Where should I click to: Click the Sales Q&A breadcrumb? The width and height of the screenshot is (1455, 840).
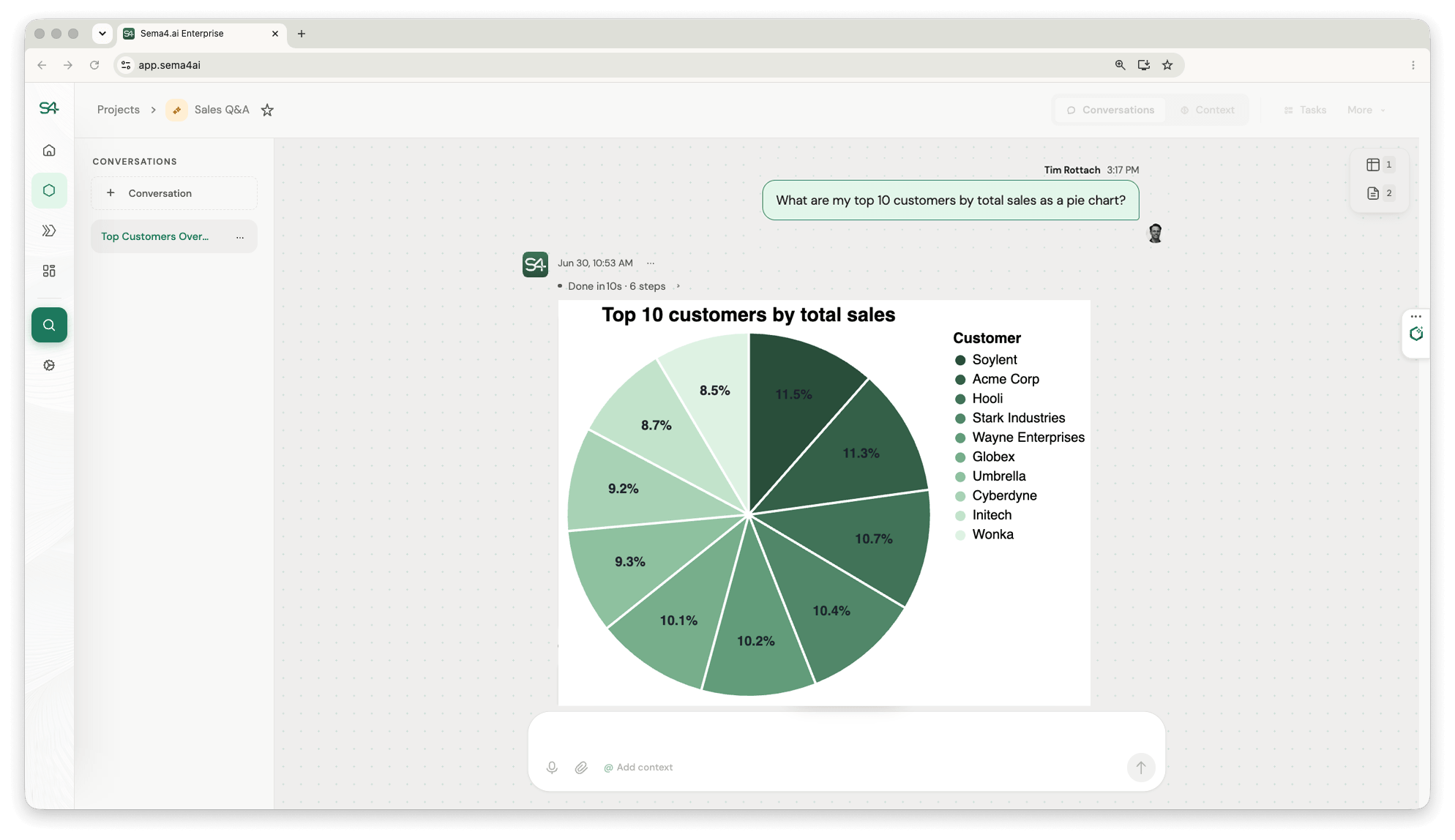[x=222, y=110]
